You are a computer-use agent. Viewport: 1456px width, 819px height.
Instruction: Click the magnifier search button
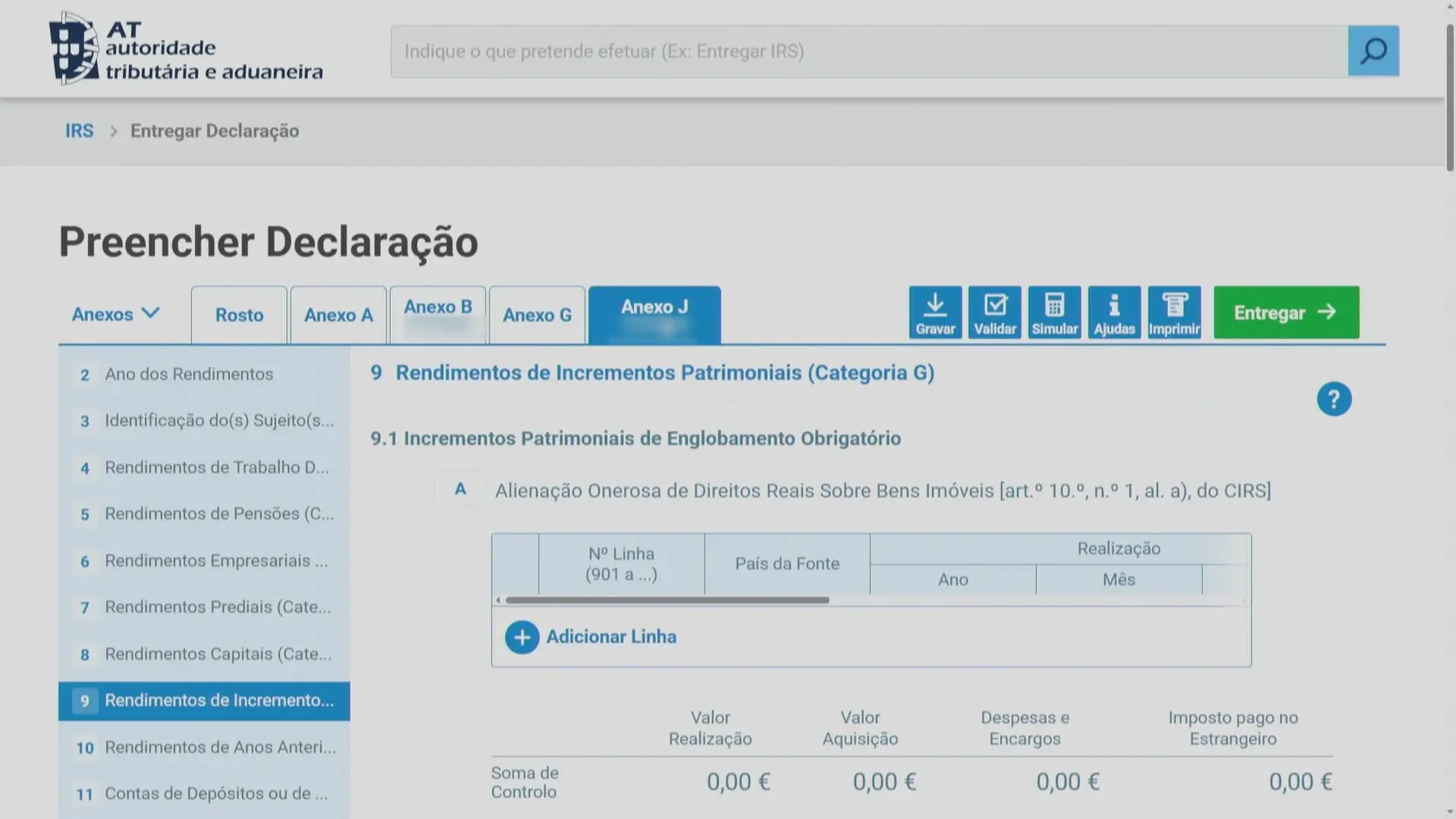[1373, 51]
